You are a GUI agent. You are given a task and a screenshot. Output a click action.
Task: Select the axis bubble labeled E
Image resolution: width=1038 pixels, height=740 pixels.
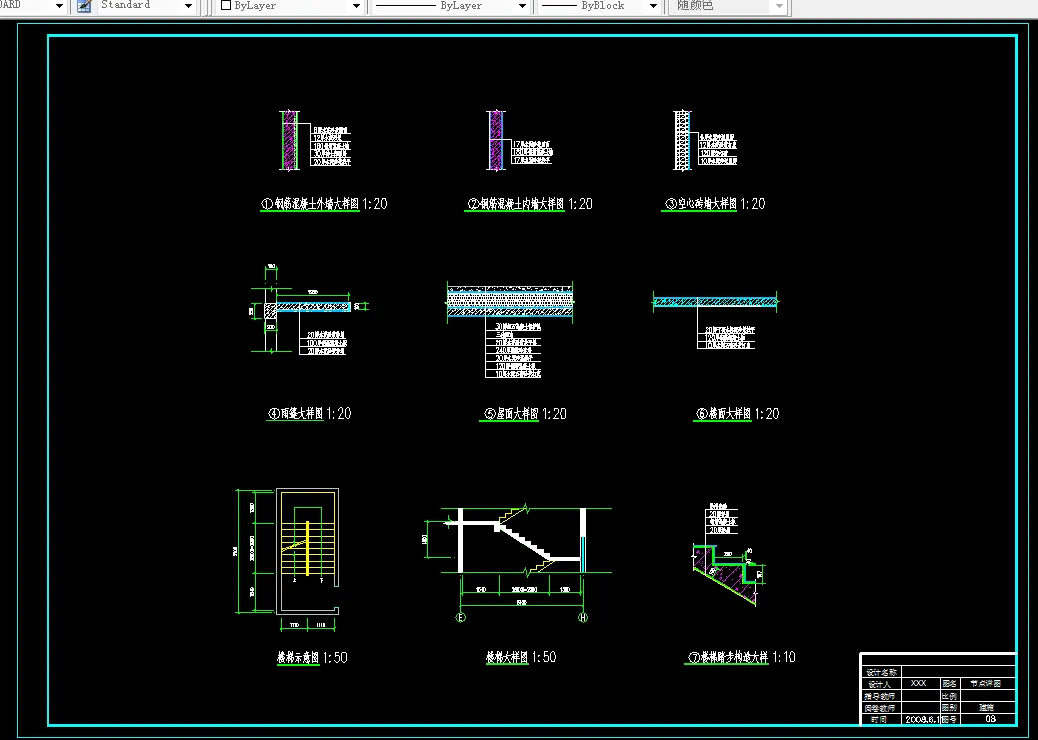pyautogui.click(x=461, y=618)
